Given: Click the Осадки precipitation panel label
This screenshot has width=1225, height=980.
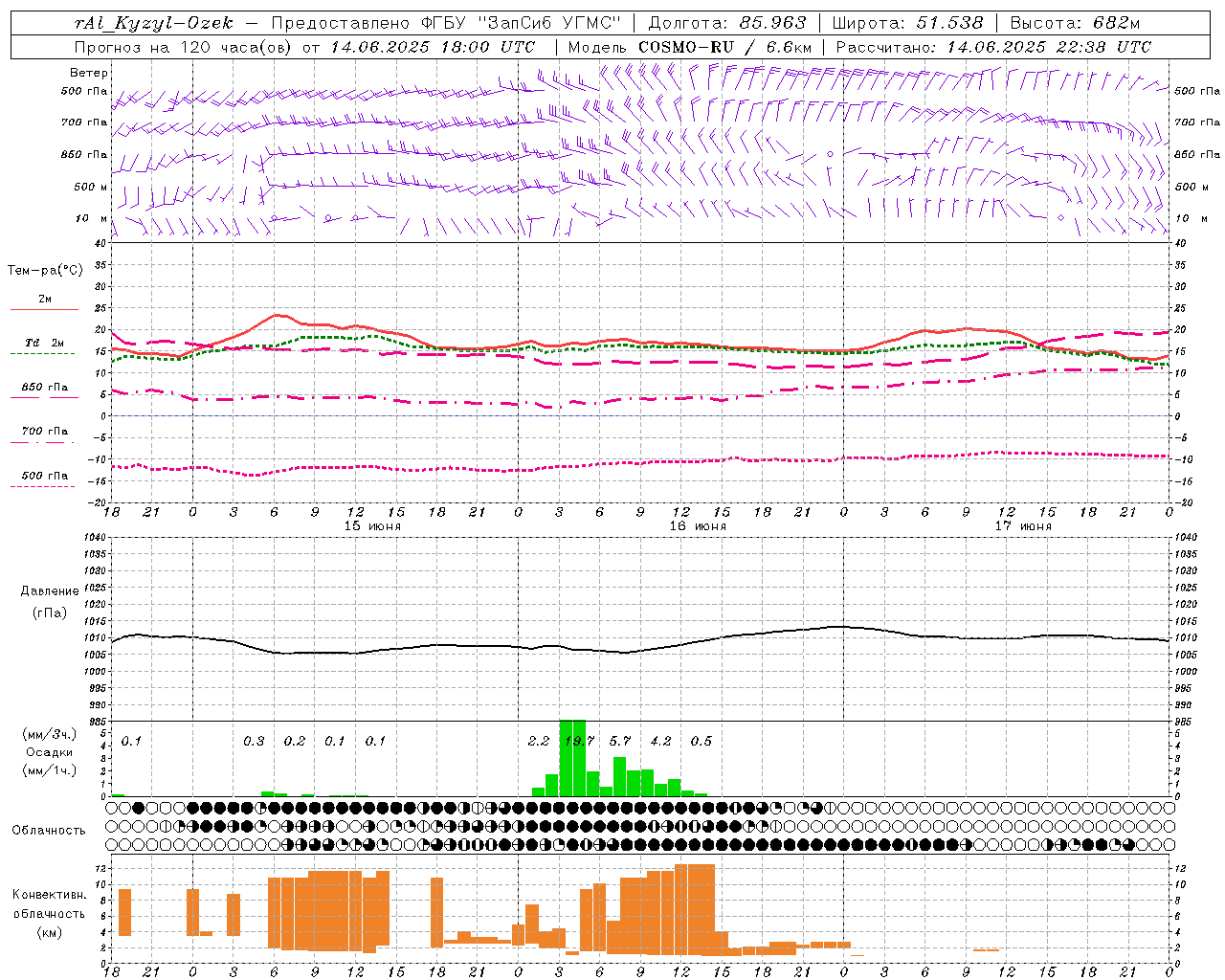Looking at the screenshot, I should [50, 752].
